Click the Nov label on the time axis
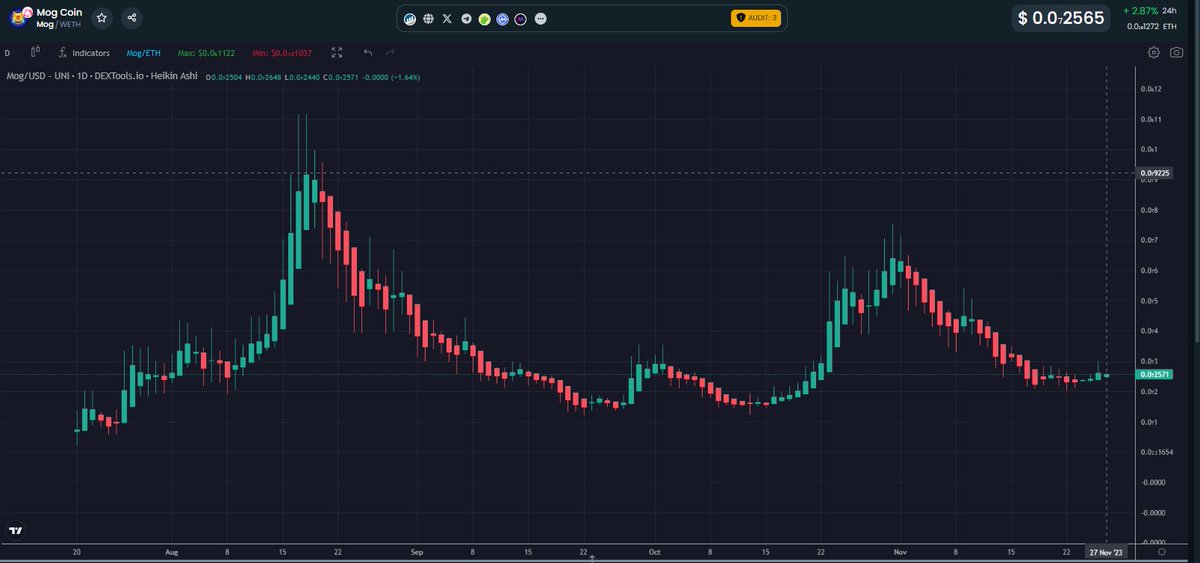Image resolution: width=1200 pixels, height=563 pixels. [x=900, y=552]
